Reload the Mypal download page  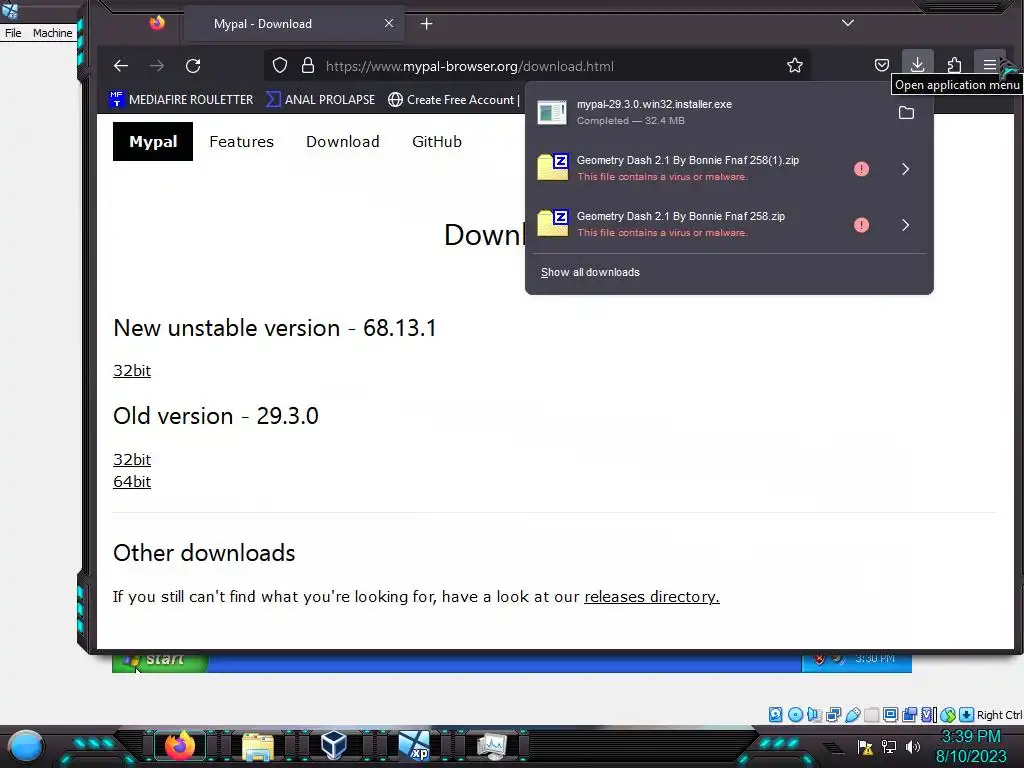(x=193, y=65)
